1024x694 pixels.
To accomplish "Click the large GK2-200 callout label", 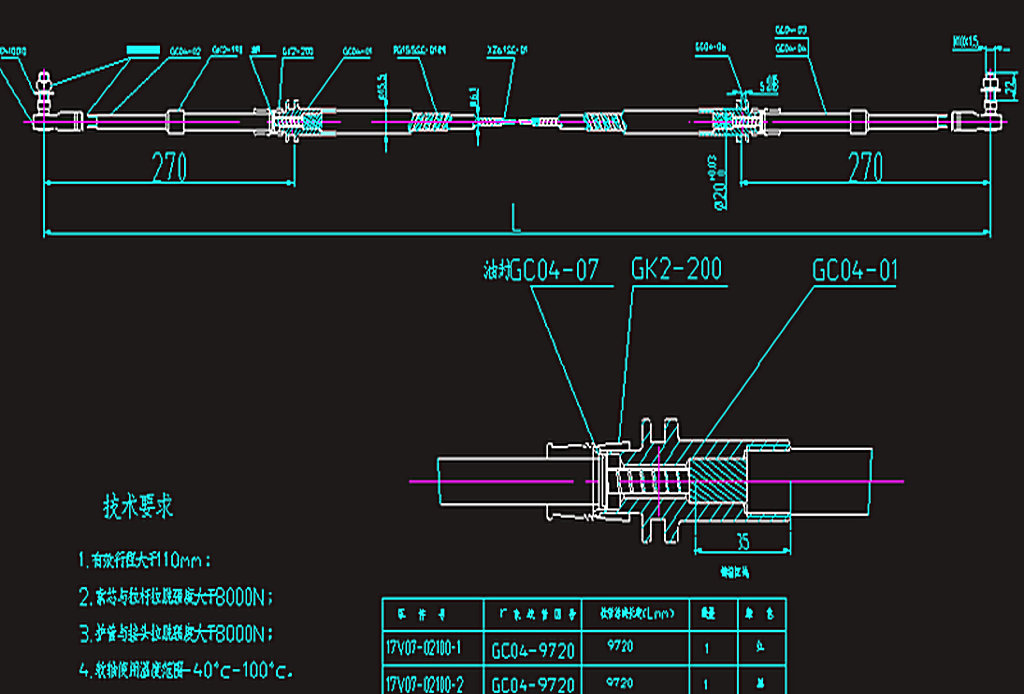I will click(676, 269).
